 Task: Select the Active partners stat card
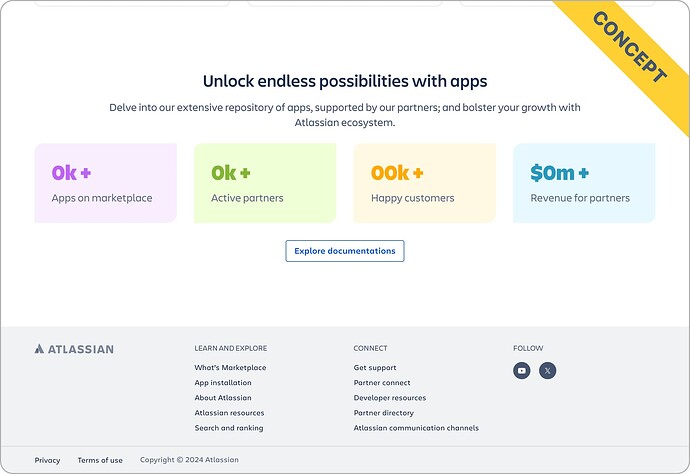click(265, 183)
